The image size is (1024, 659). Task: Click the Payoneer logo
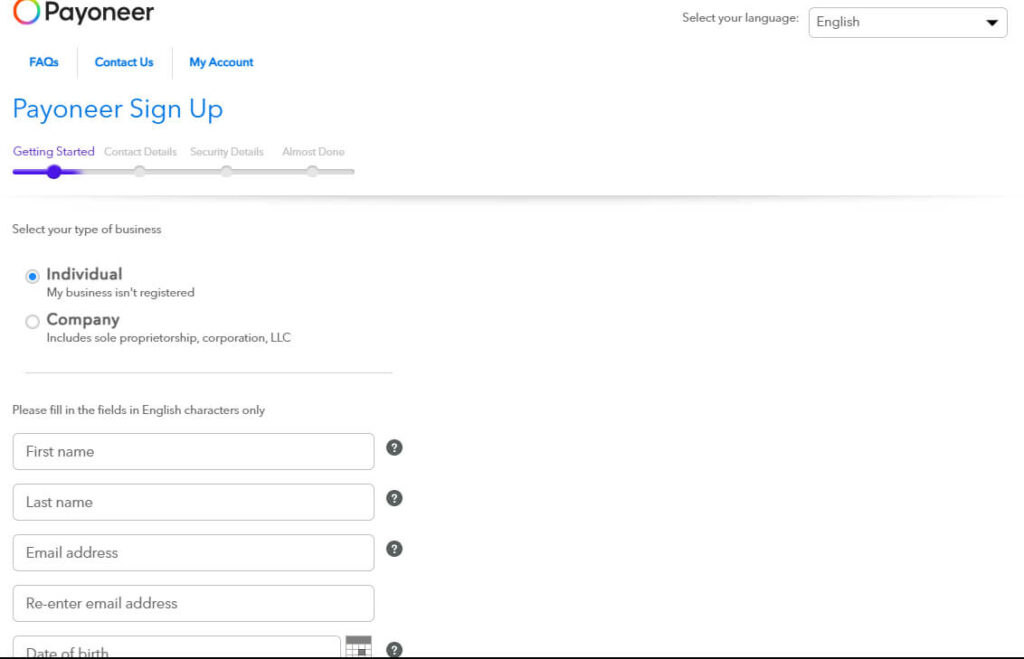coord(84,13)
